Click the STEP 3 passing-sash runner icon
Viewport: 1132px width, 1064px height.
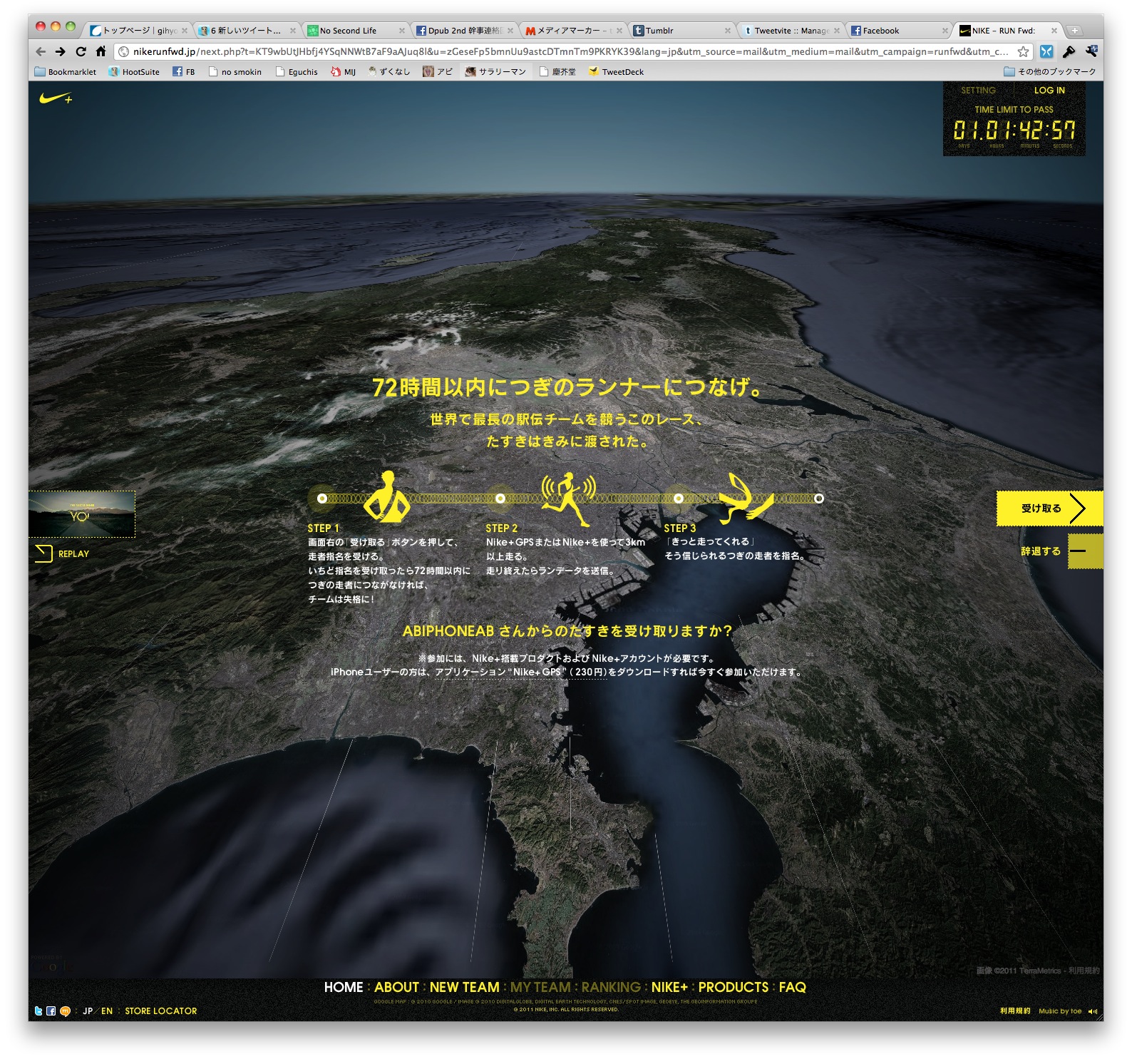(746, 498)
